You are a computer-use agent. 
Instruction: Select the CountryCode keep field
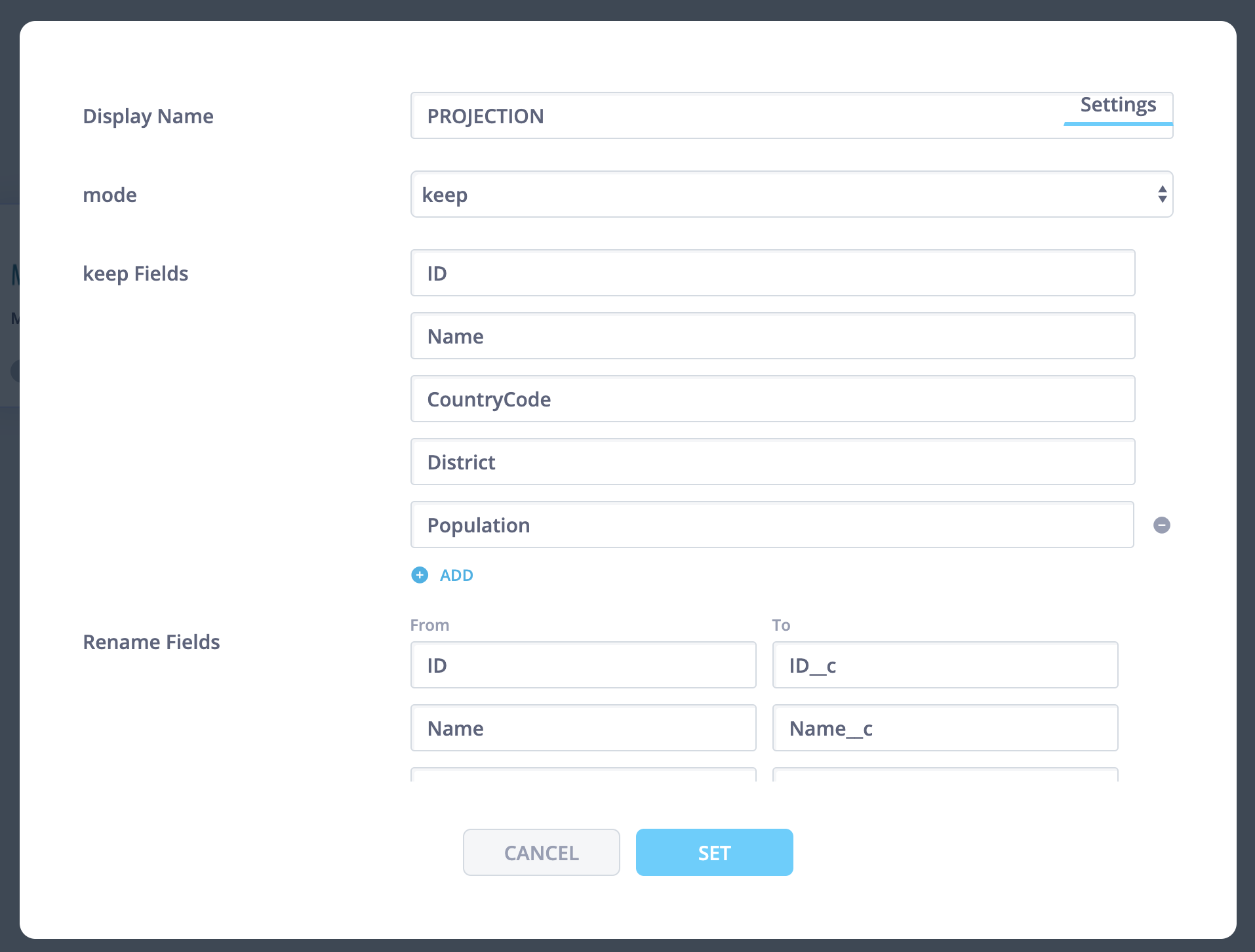[772, 399]
